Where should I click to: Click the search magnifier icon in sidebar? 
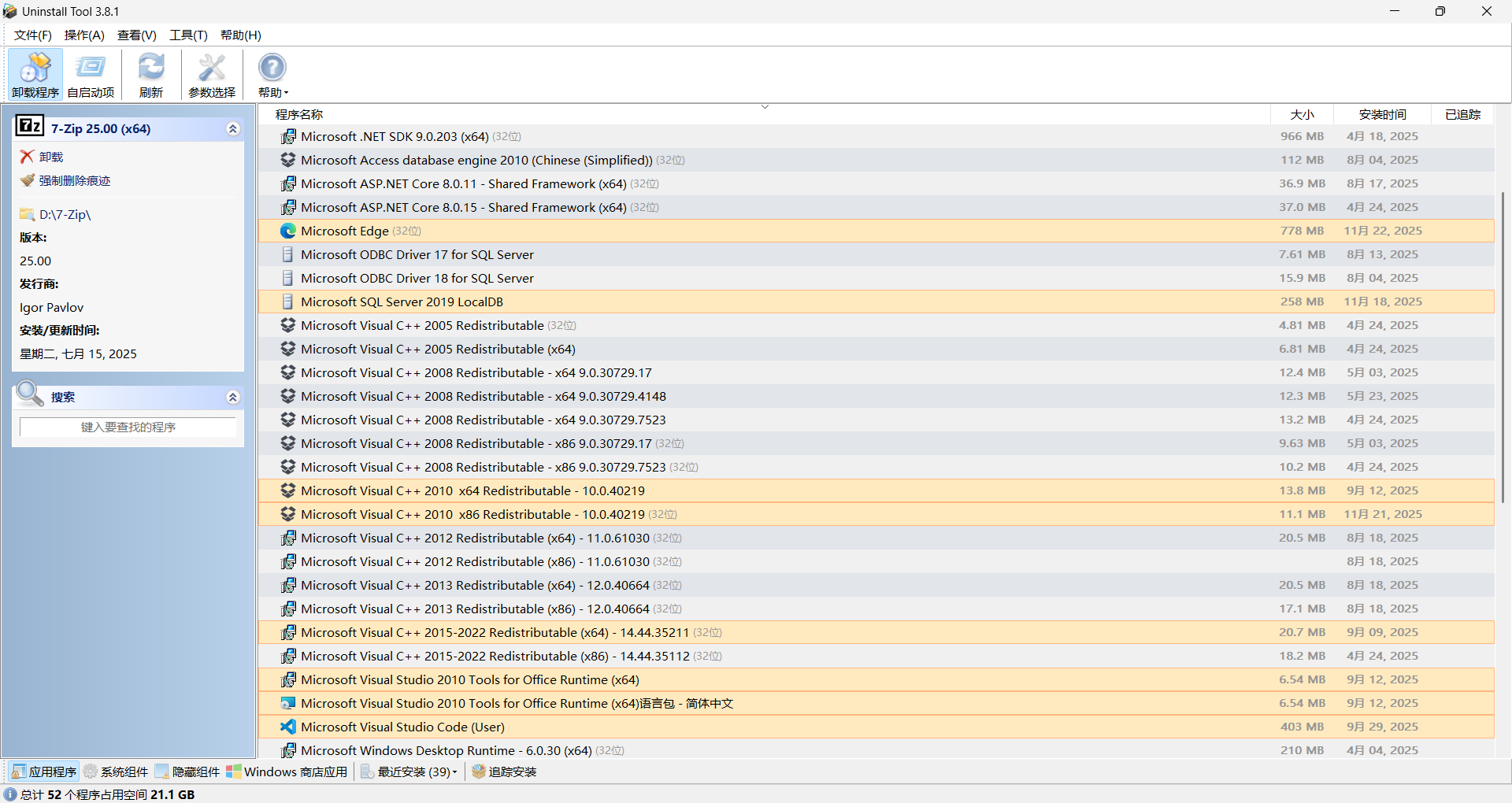tap(30, 395)
